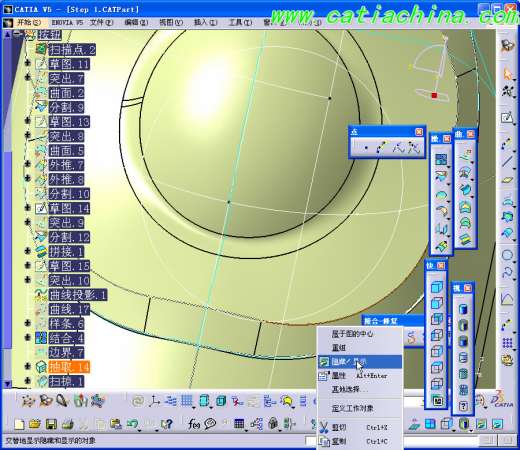Select 曲线投影.1 in the tree
Viewport: 520px width, 450px height.
(x=78, y=295)
